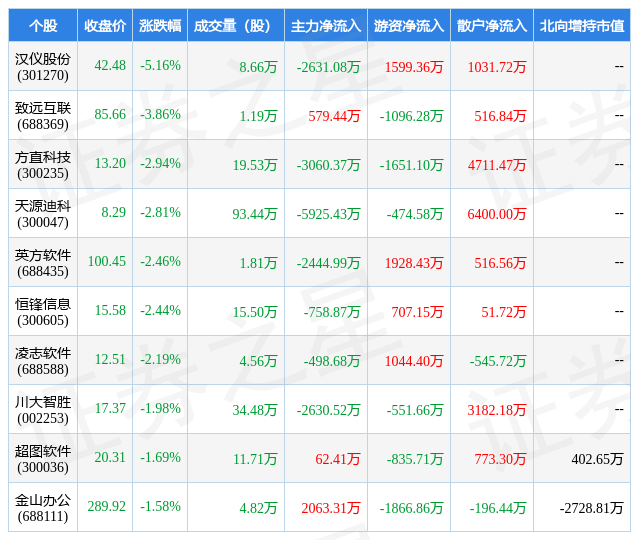Click closing price 13.20
This screenshot has height=540, width=631.
[110, 163]
